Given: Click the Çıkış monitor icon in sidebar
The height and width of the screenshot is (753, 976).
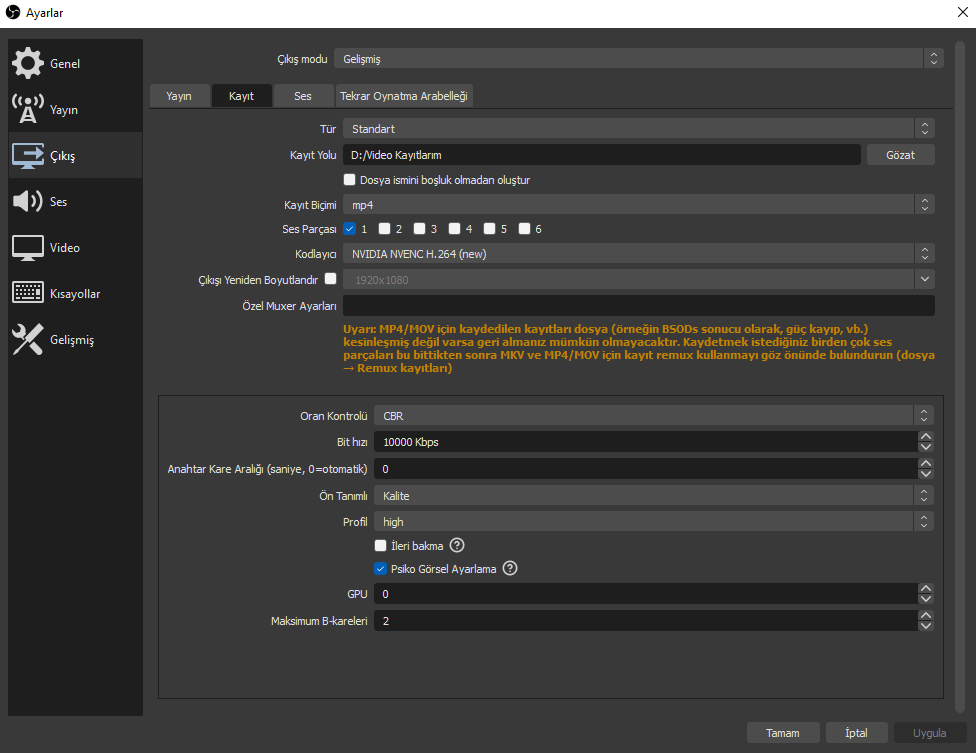Looking at the screenshot, I should pos(28,156).
